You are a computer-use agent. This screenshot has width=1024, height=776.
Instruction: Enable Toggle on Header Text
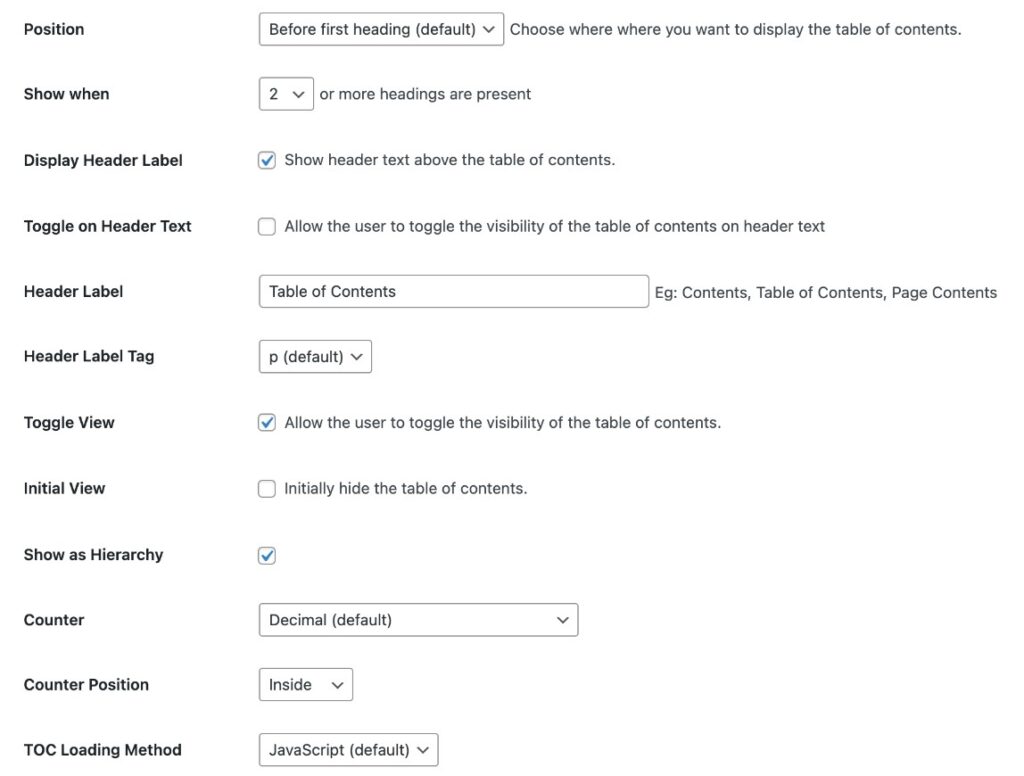click(x=266, y=226)
